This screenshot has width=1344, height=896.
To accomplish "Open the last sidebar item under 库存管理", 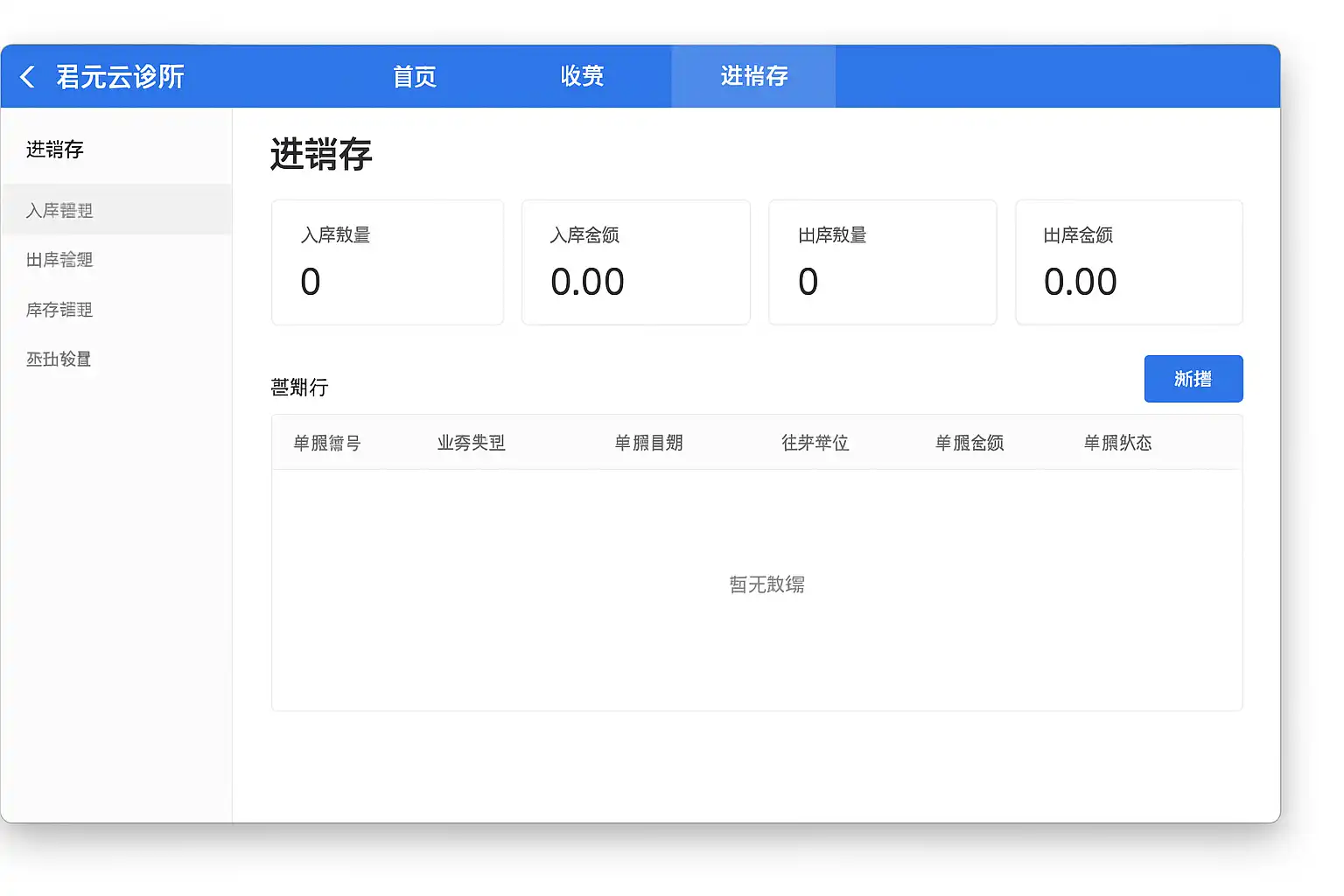I will pos(59,359).
